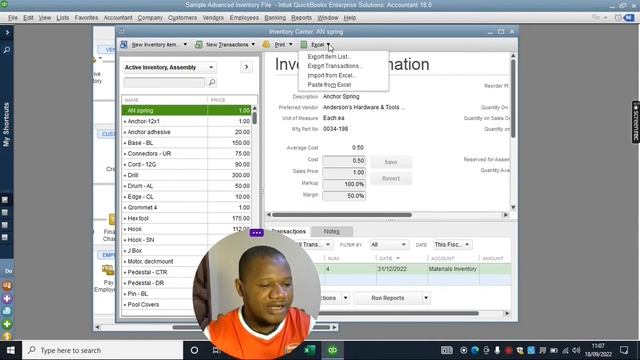This screenshot has height=360, width=640.
Task: Click the Excel toolbar button label
Action: point(318,44)
